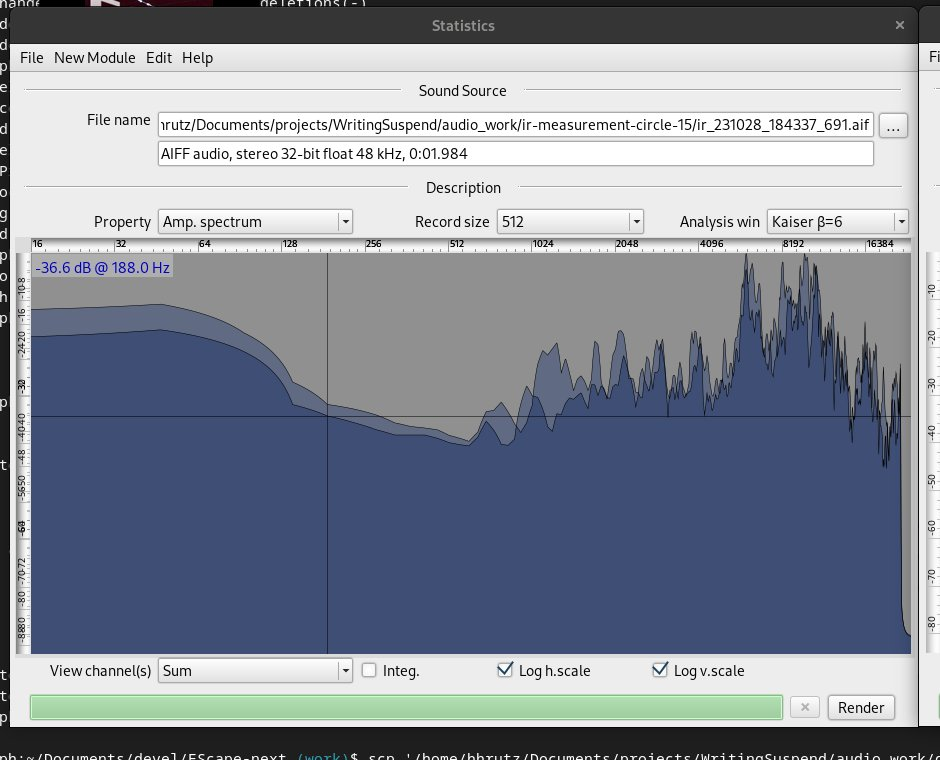This screenshot has height=760, width=940.
Task: Open the New Module menu
Action: [x=94, y=58]
